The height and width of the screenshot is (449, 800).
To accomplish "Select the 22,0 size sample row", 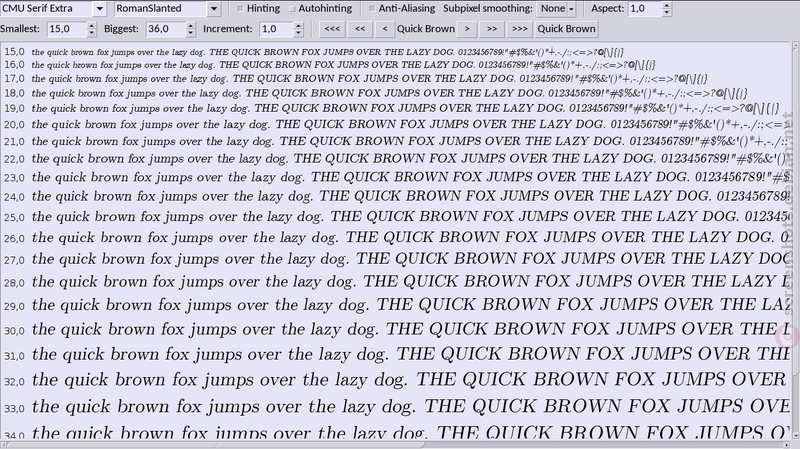I will coord(395,159).
